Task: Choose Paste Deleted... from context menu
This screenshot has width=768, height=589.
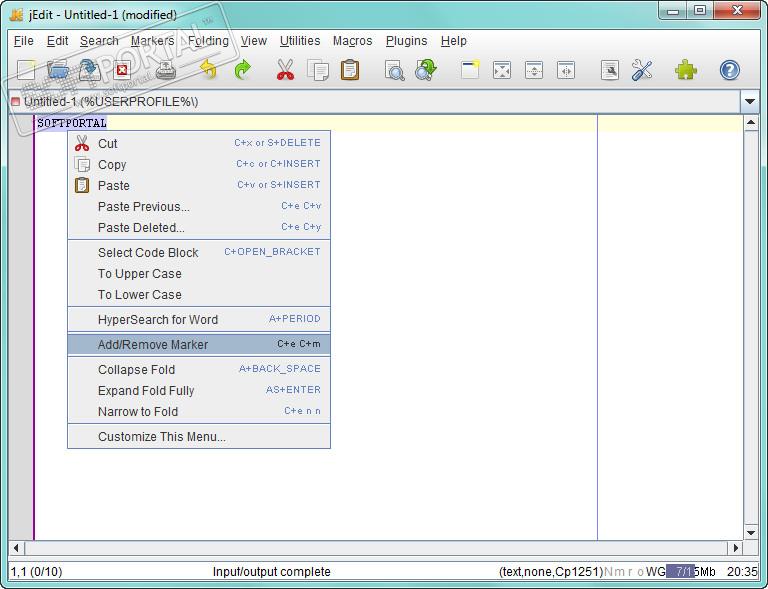Action: (x=199, y=228)
